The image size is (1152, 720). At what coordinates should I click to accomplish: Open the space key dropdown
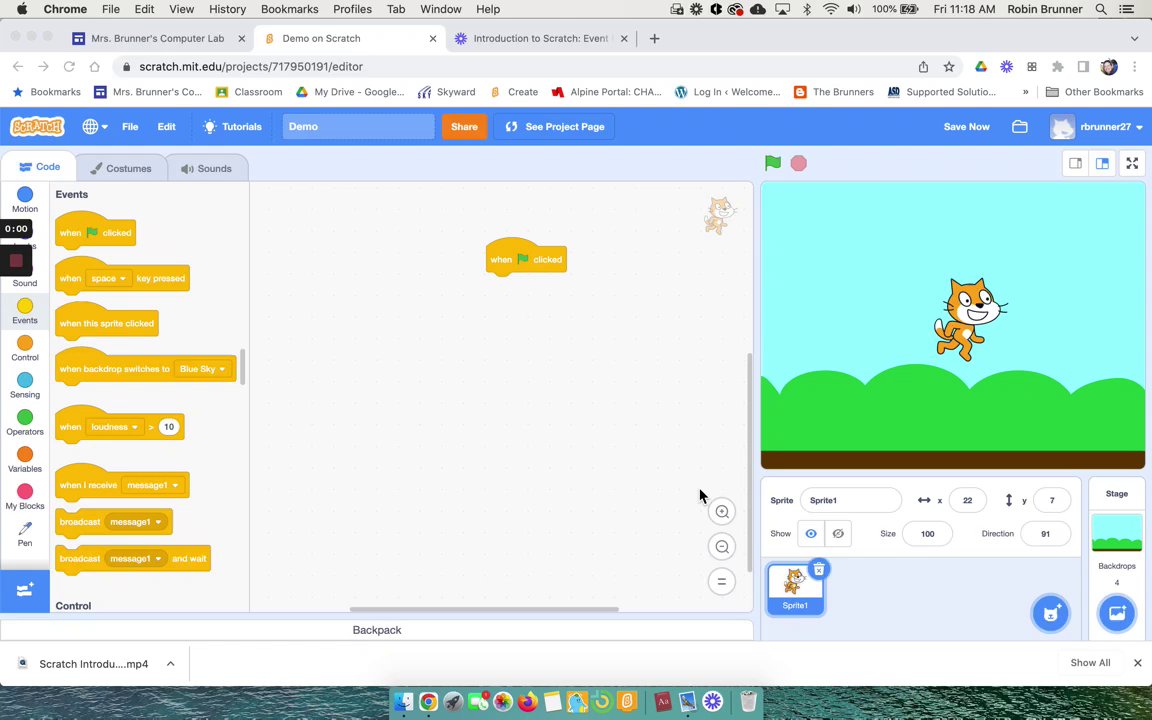[x=109, y=278]
